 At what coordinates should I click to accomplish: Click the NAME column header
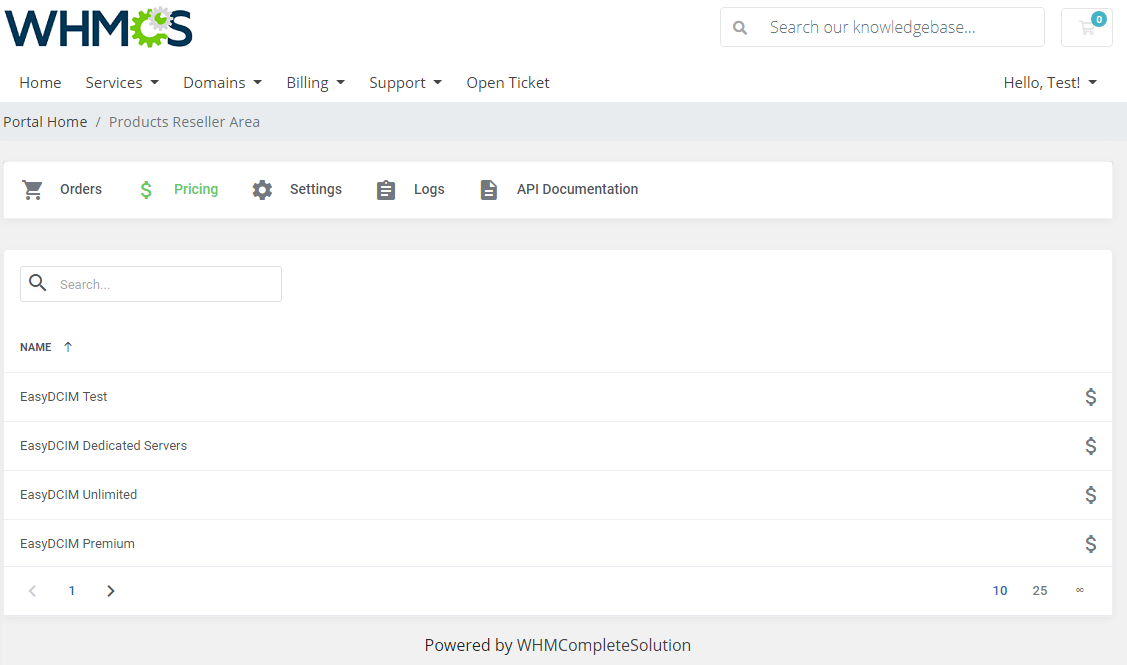[x=36, y=347]
